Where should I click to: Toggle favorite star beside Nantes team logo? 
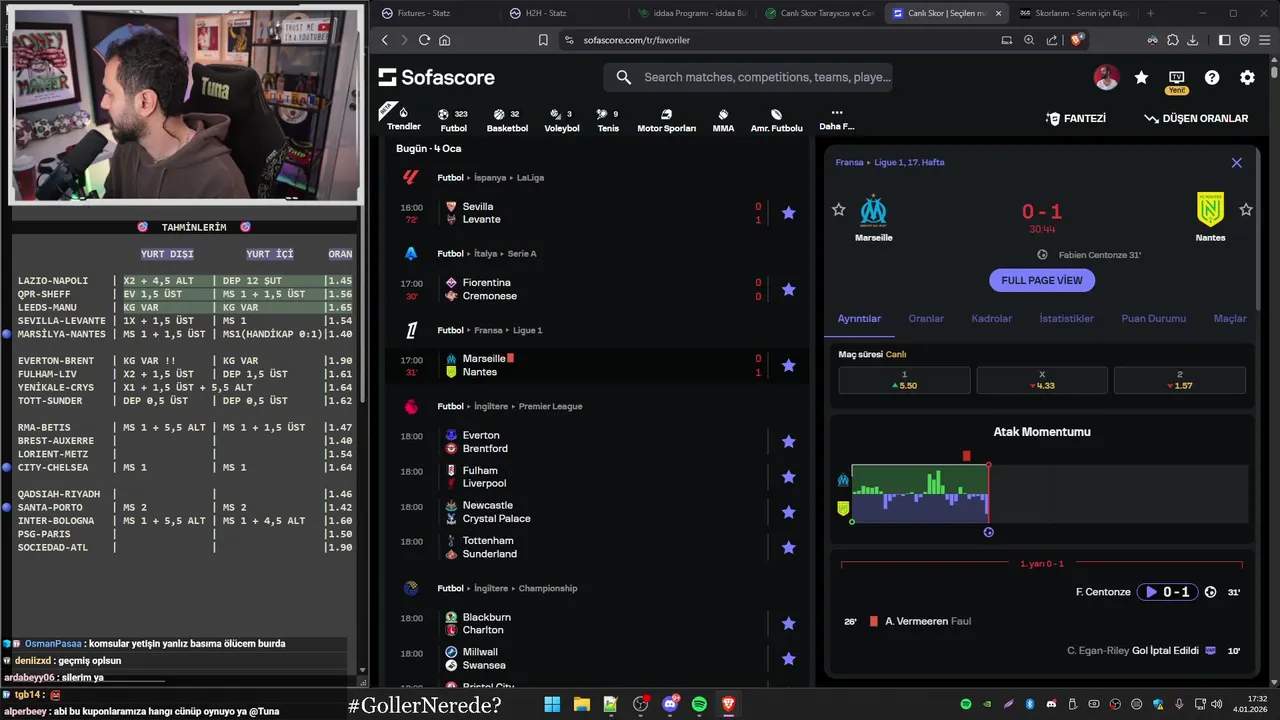pos(1246,210)
